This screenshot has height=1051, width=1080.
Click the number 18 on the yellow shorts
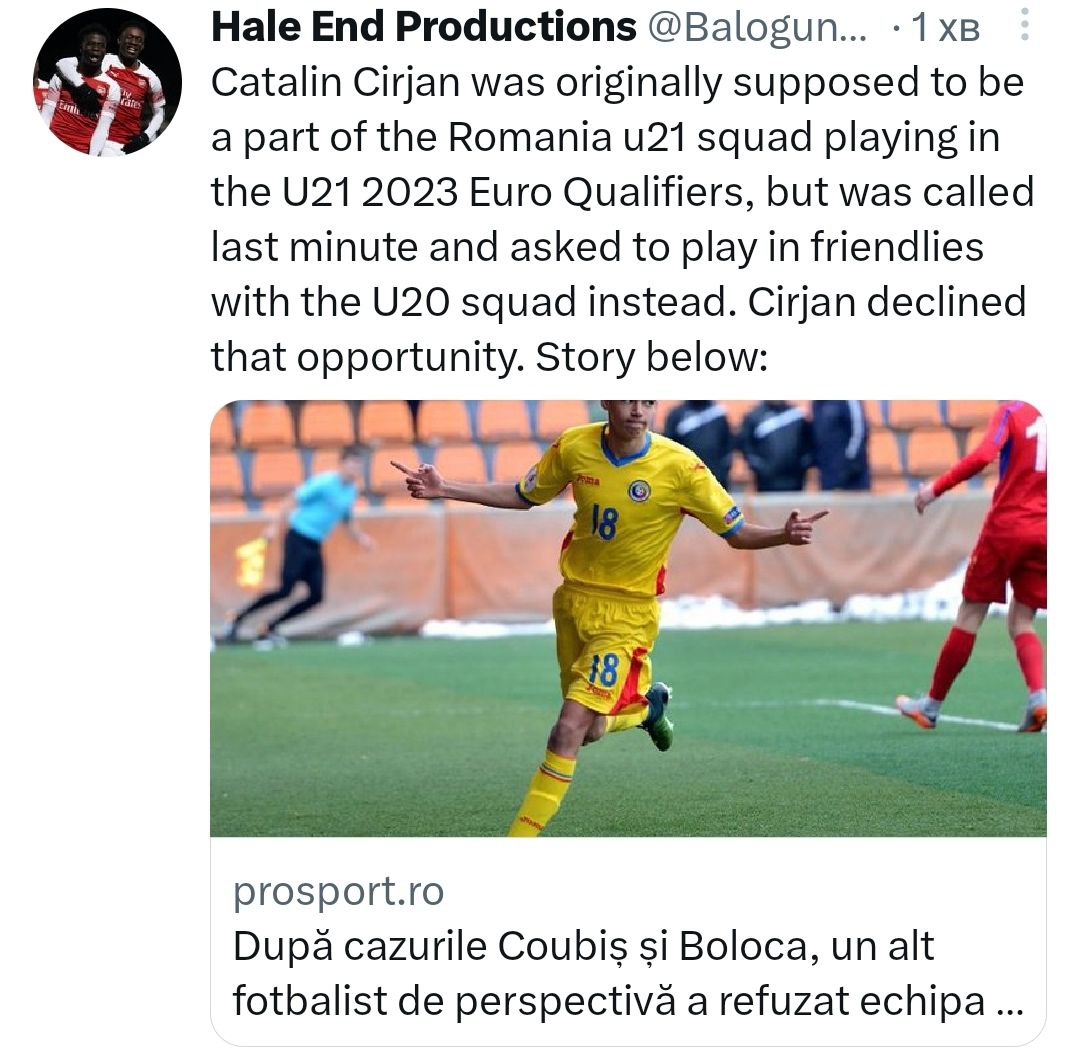603,668
